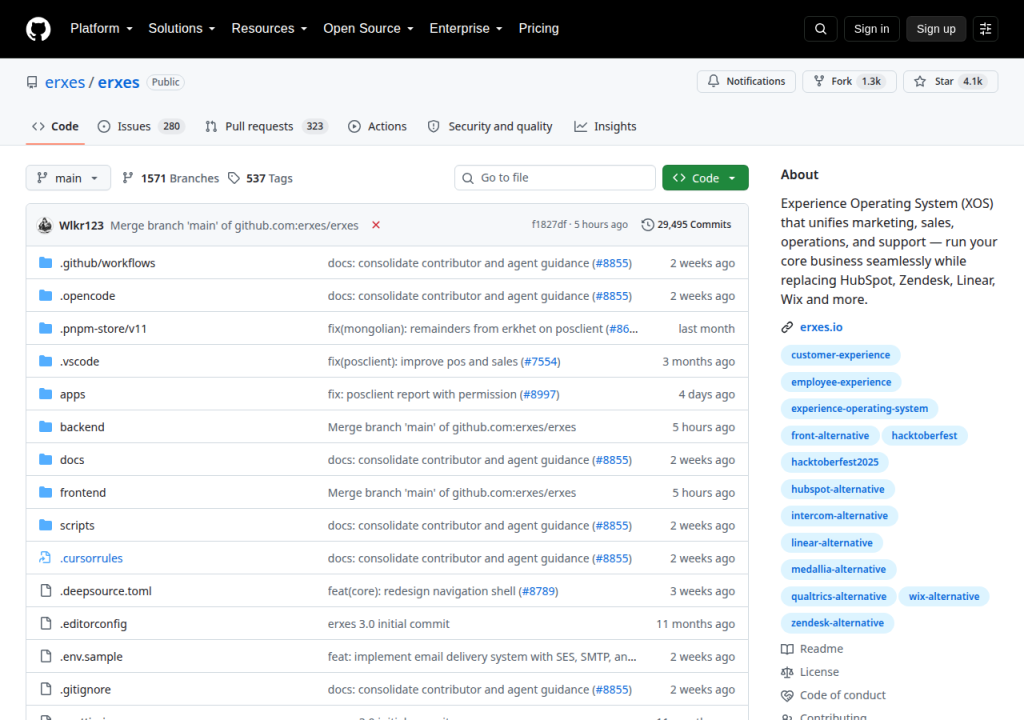Click the Go to file search field
1024x720 pixels.
(x=554, y=178)
